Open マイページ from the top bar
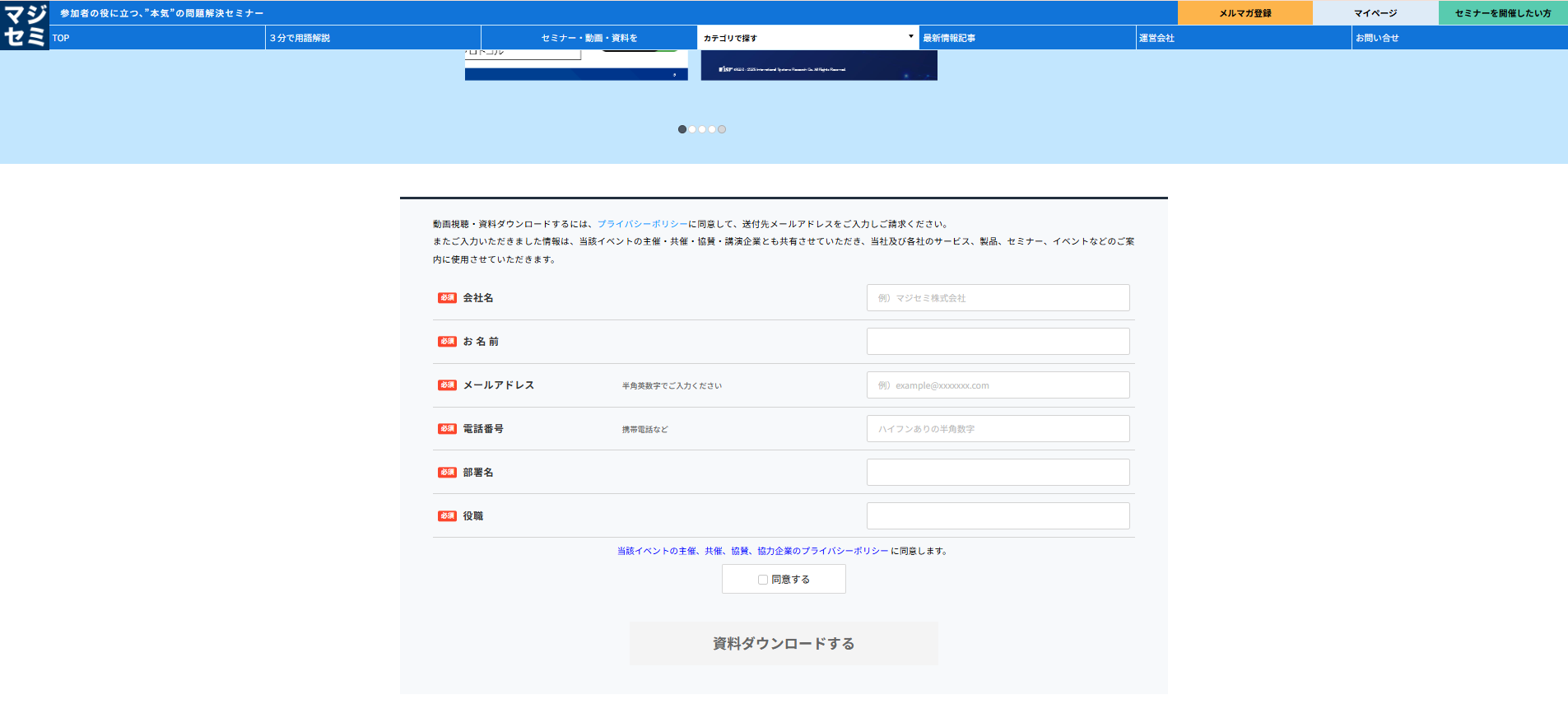The width and height of the screenshot is (1568, 718). 1375,13
